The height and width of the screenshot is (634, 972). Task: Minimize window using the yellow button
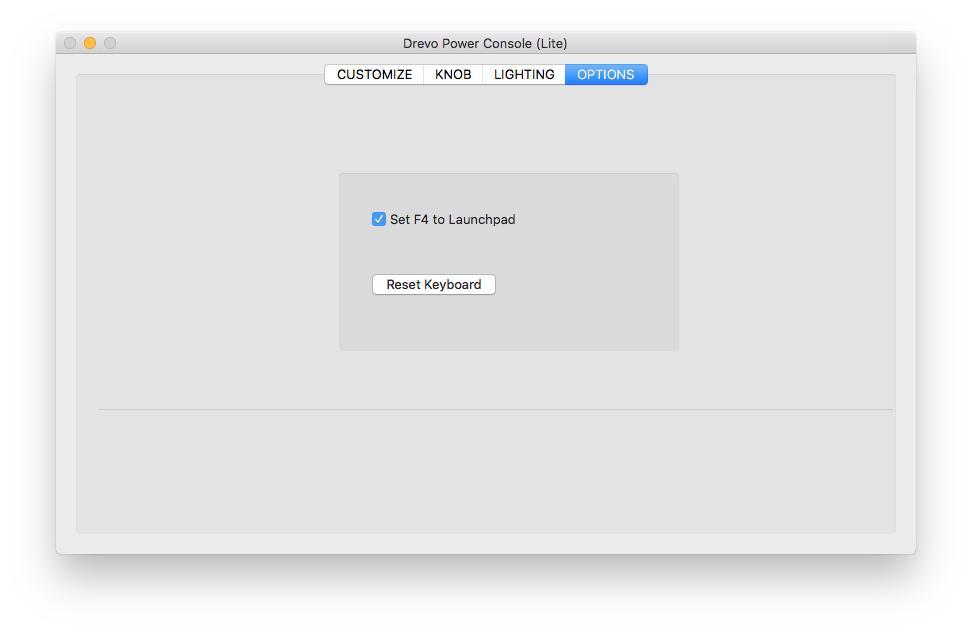pos(90,43)
